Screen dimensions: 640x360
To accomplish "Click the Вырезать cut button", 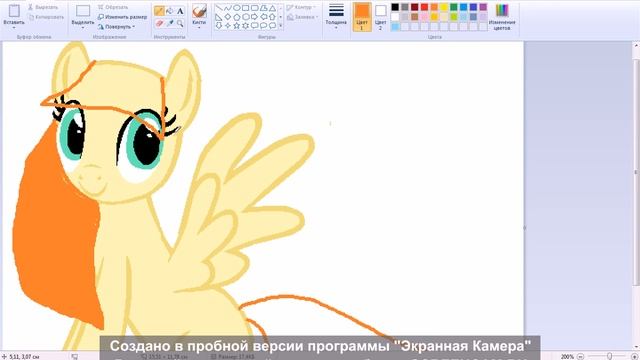I will [x=43, y=7].
